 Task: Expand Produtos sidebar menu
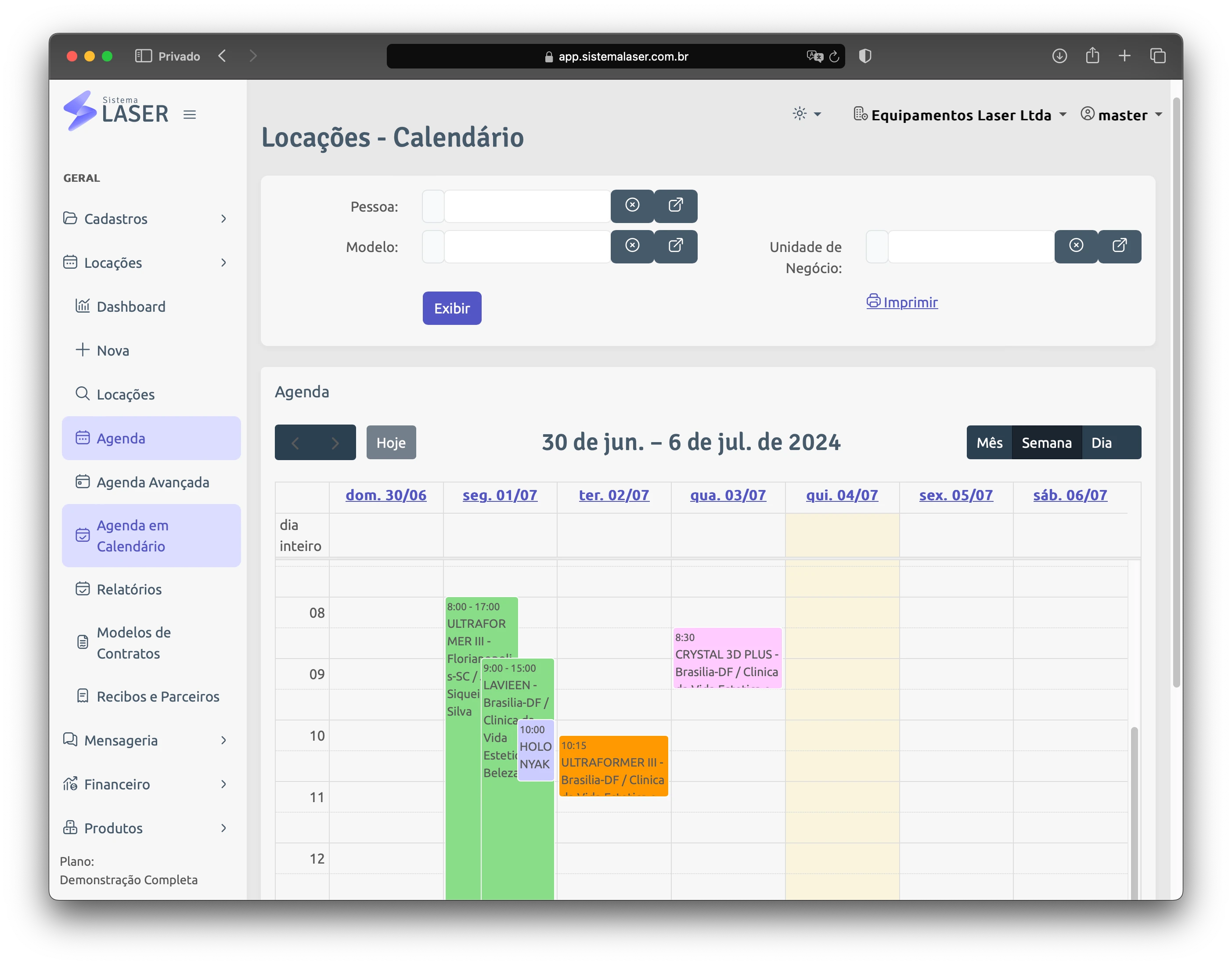point(145,828)
